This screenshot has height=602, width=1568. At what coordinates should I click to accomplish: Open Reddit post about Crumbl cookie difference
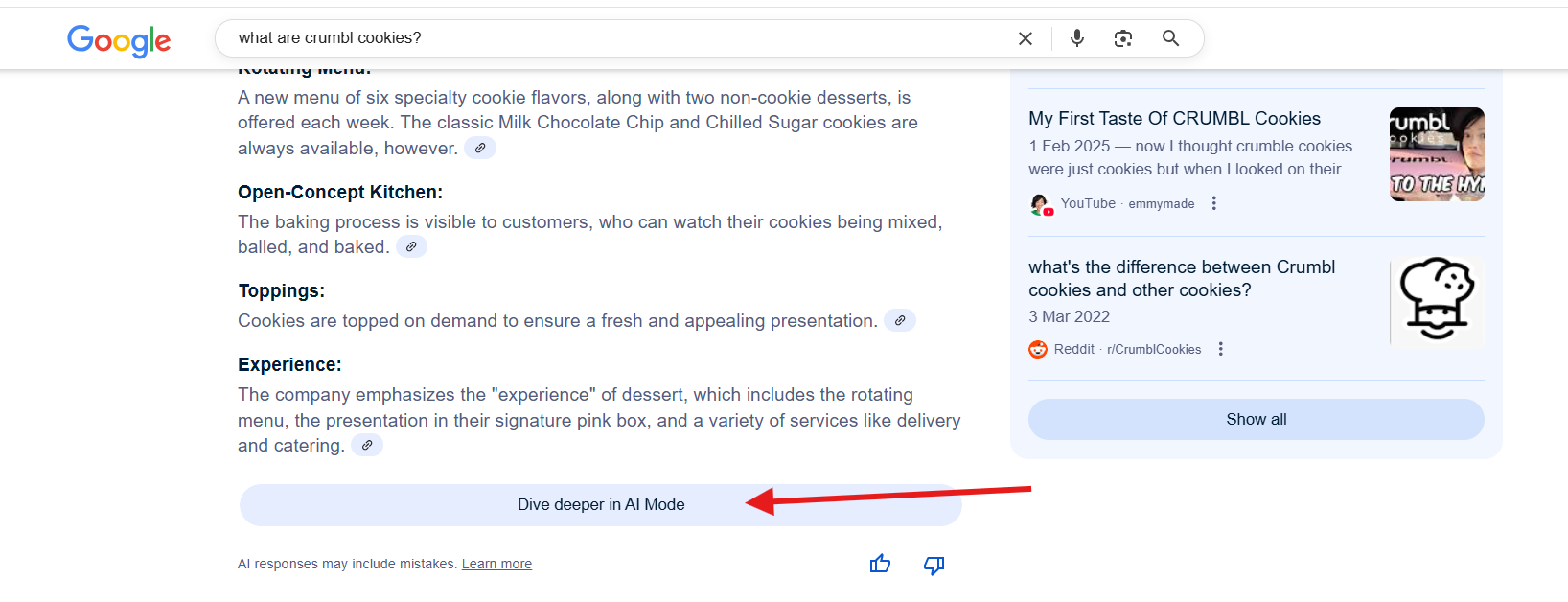click(x=1182, y=278)
